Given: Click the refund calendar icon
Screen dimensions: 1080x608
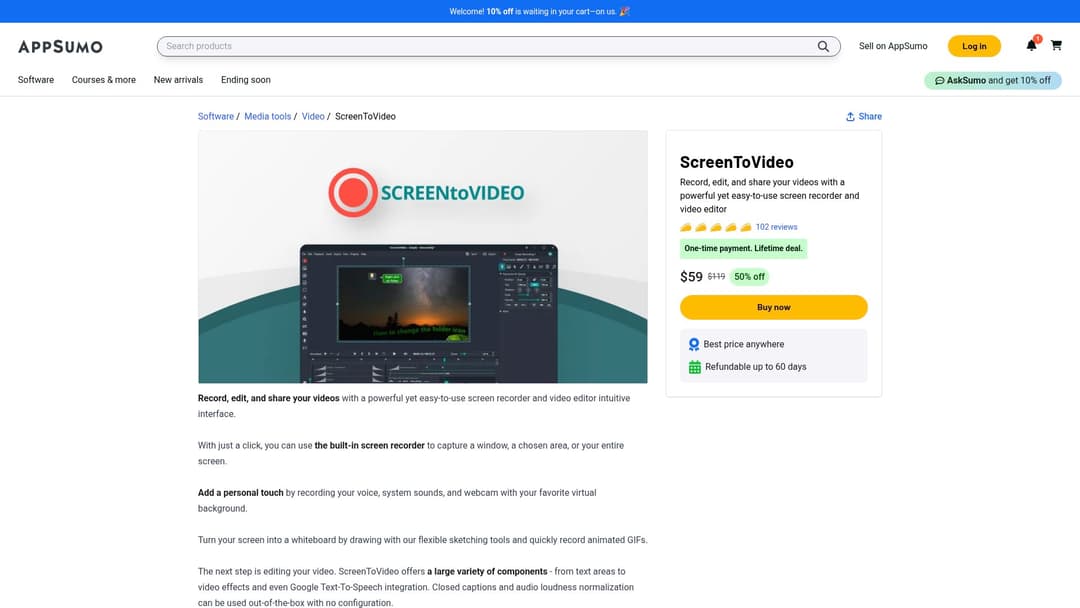Looking at the screenshot, I should 694,367.
